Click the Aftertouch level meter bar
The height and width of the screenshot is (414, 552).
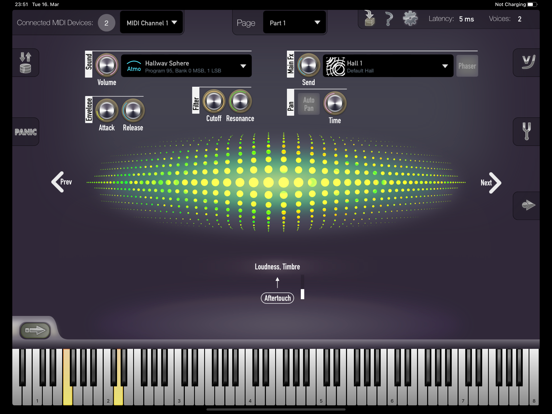(x=302, y=288)
